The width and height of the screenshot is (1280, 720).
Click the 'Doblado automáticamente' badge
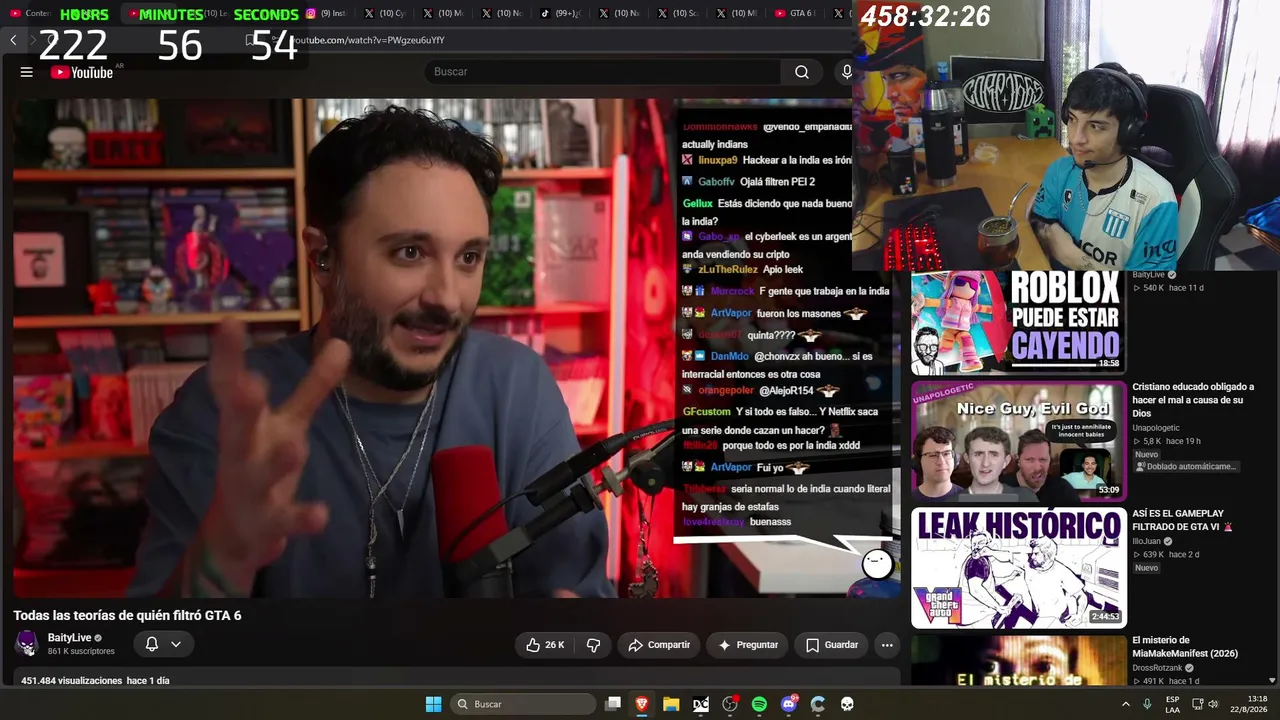(x=1187, y=467)
